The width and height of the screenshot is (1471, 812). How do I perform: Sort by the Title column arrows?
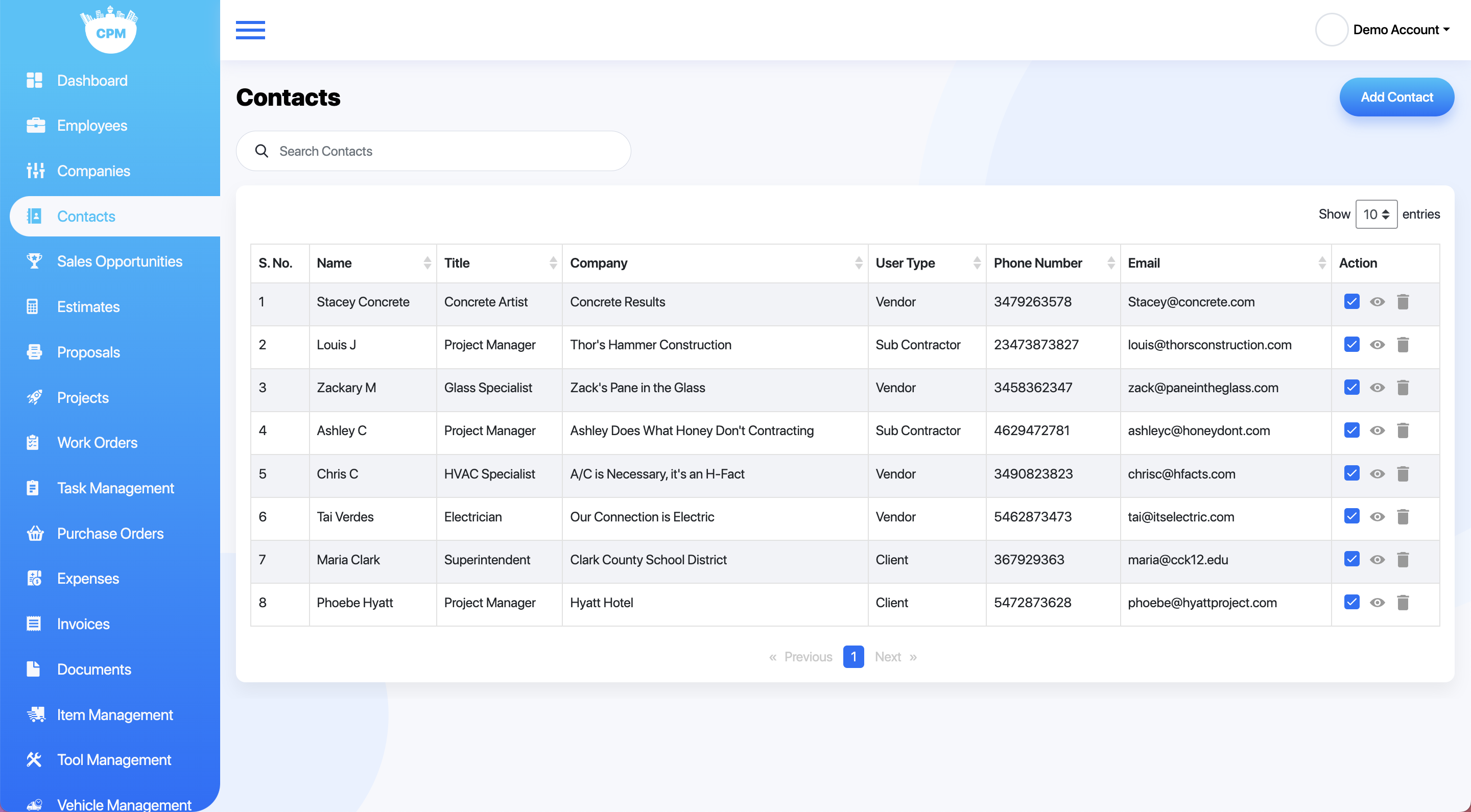click(553, 262)
